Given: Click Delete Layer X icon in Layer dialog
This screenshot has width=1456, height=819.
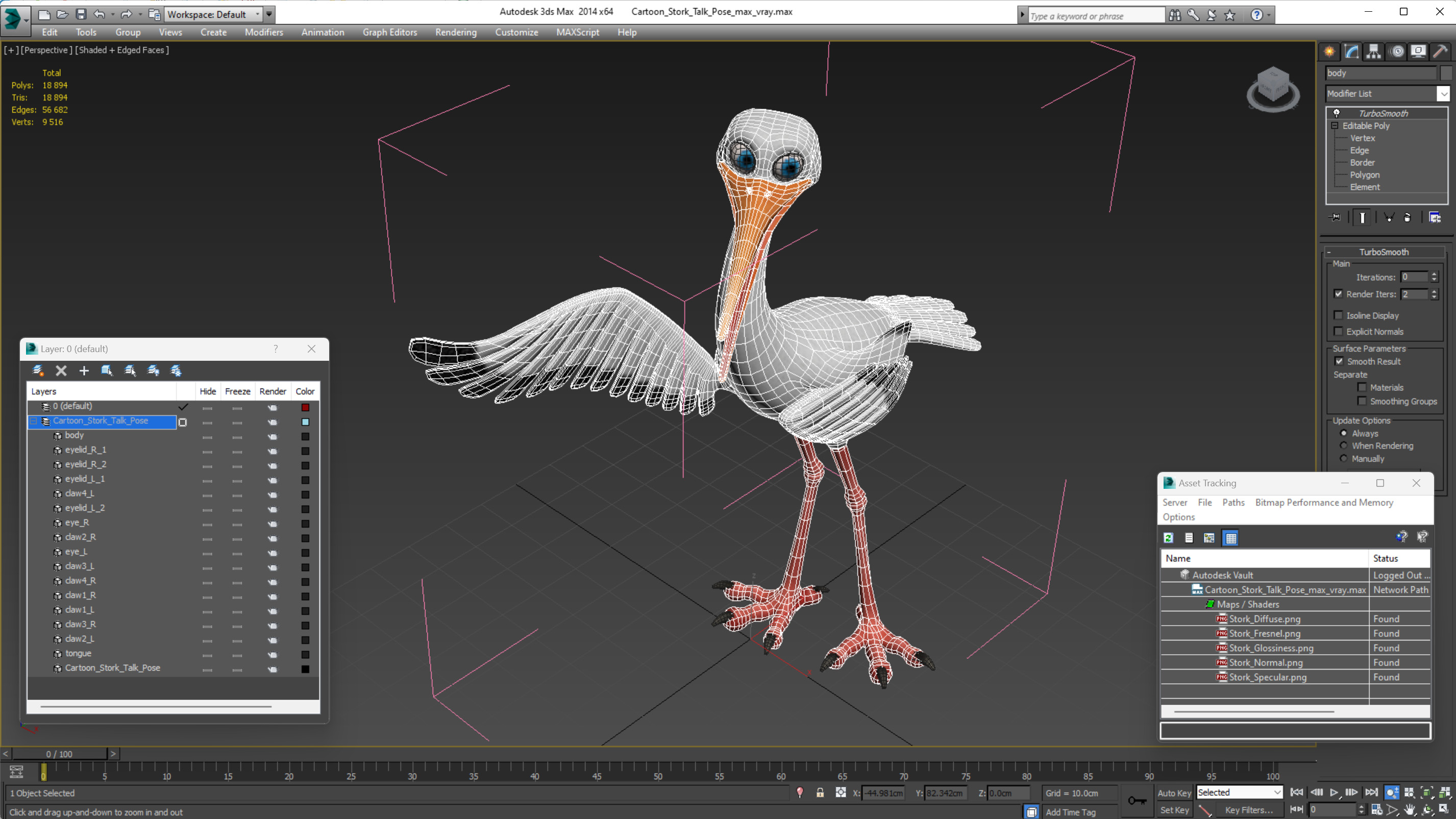Looking at the screenshot, I should click(61, 371).
